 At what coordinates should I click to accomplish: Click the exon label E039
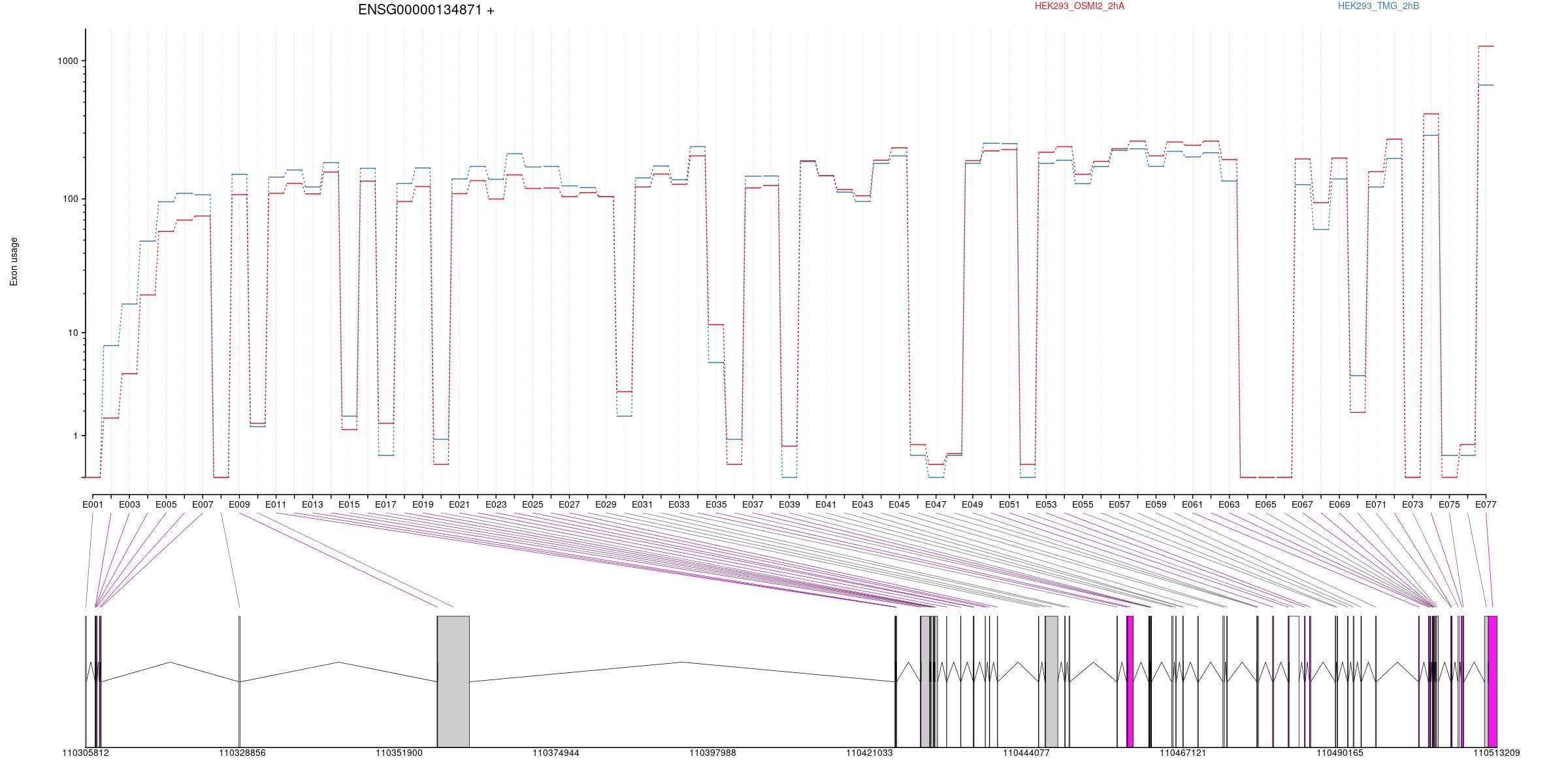tap(789, 504)
